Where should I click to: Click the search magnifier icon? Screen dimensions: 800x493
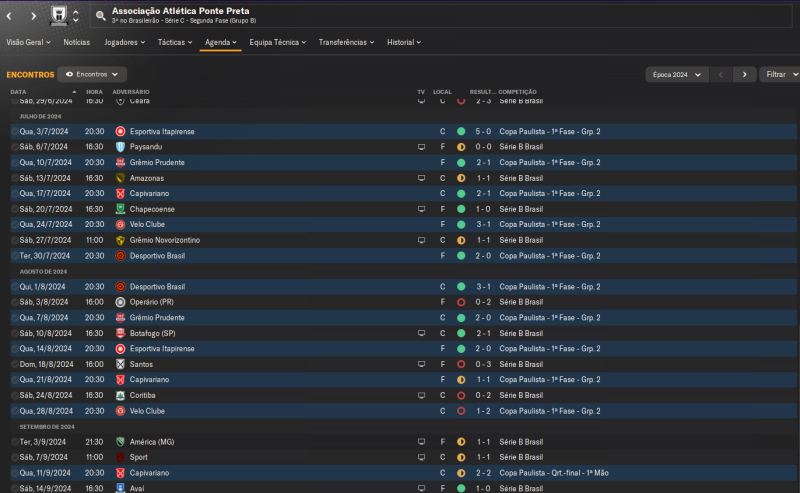click(101, 16)
